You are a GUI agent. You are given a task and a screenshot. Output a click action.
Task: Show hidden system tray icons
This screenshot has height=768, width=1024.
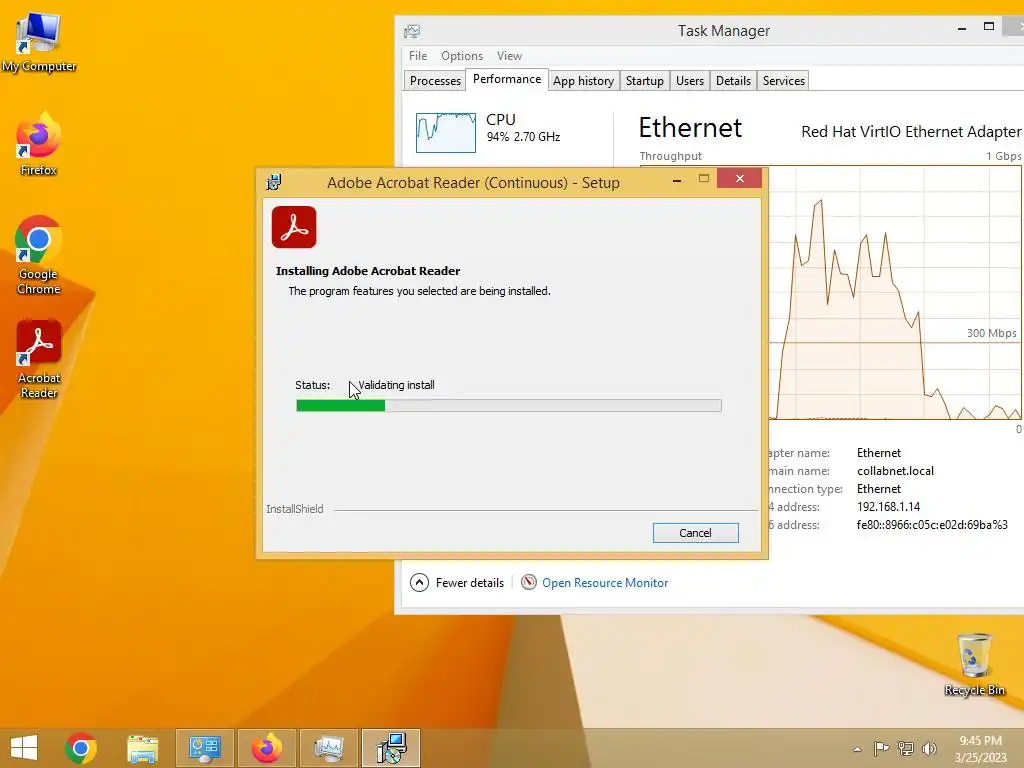(x=857, y=749)
